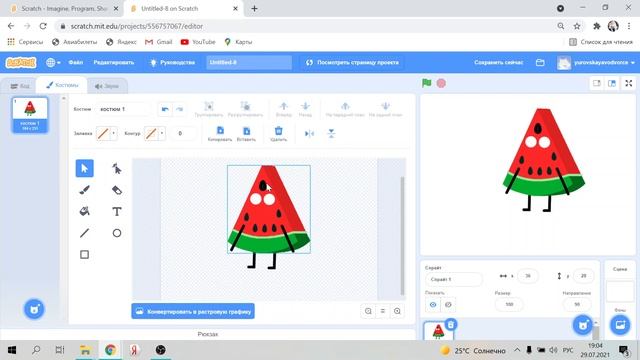The width and height of the screenshot is (640, 360).
Task: Click the Outline color swatch
Action: [151, 133]
